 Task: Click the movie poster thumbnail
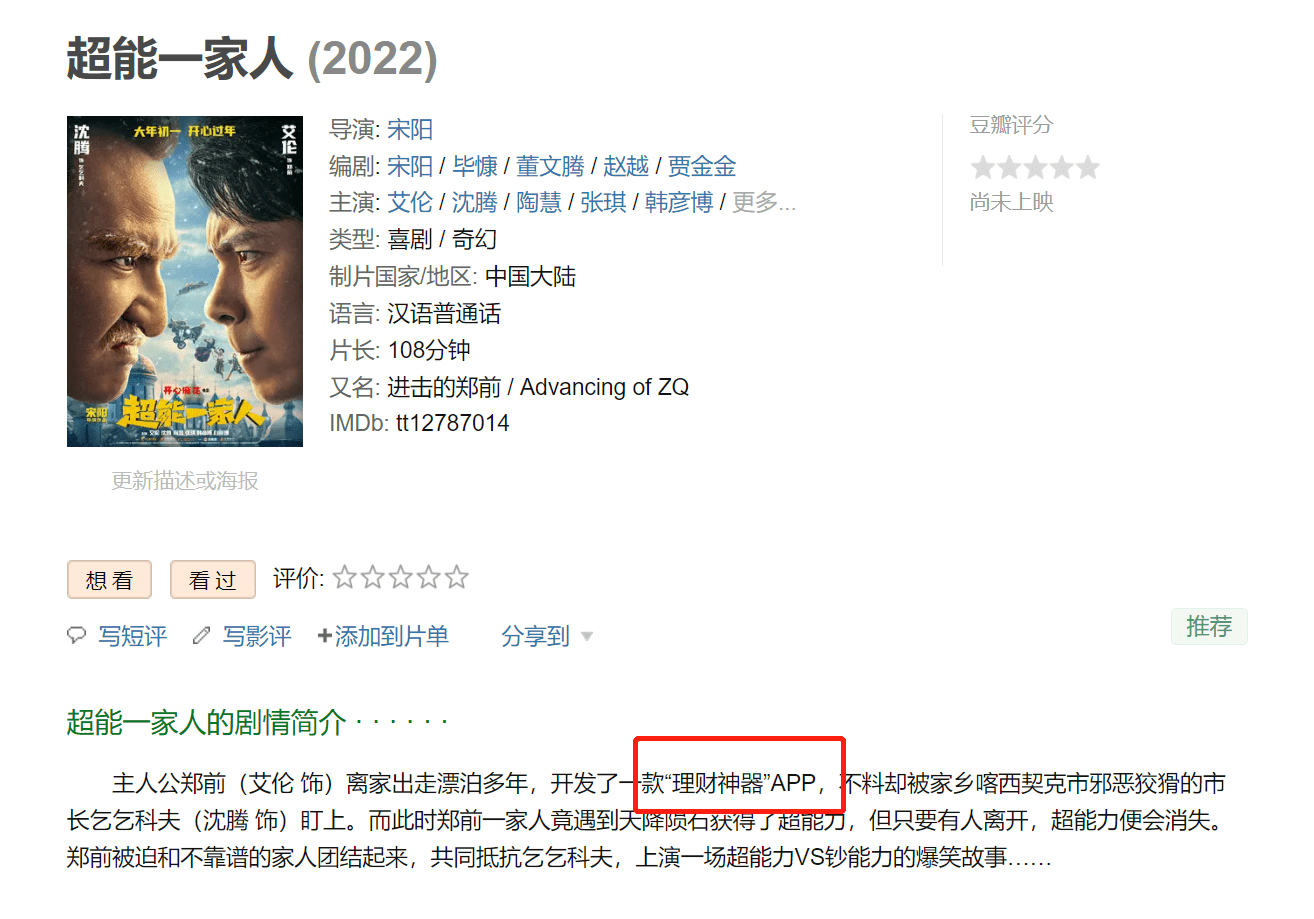pyautogui.click(x=185, y=281)
